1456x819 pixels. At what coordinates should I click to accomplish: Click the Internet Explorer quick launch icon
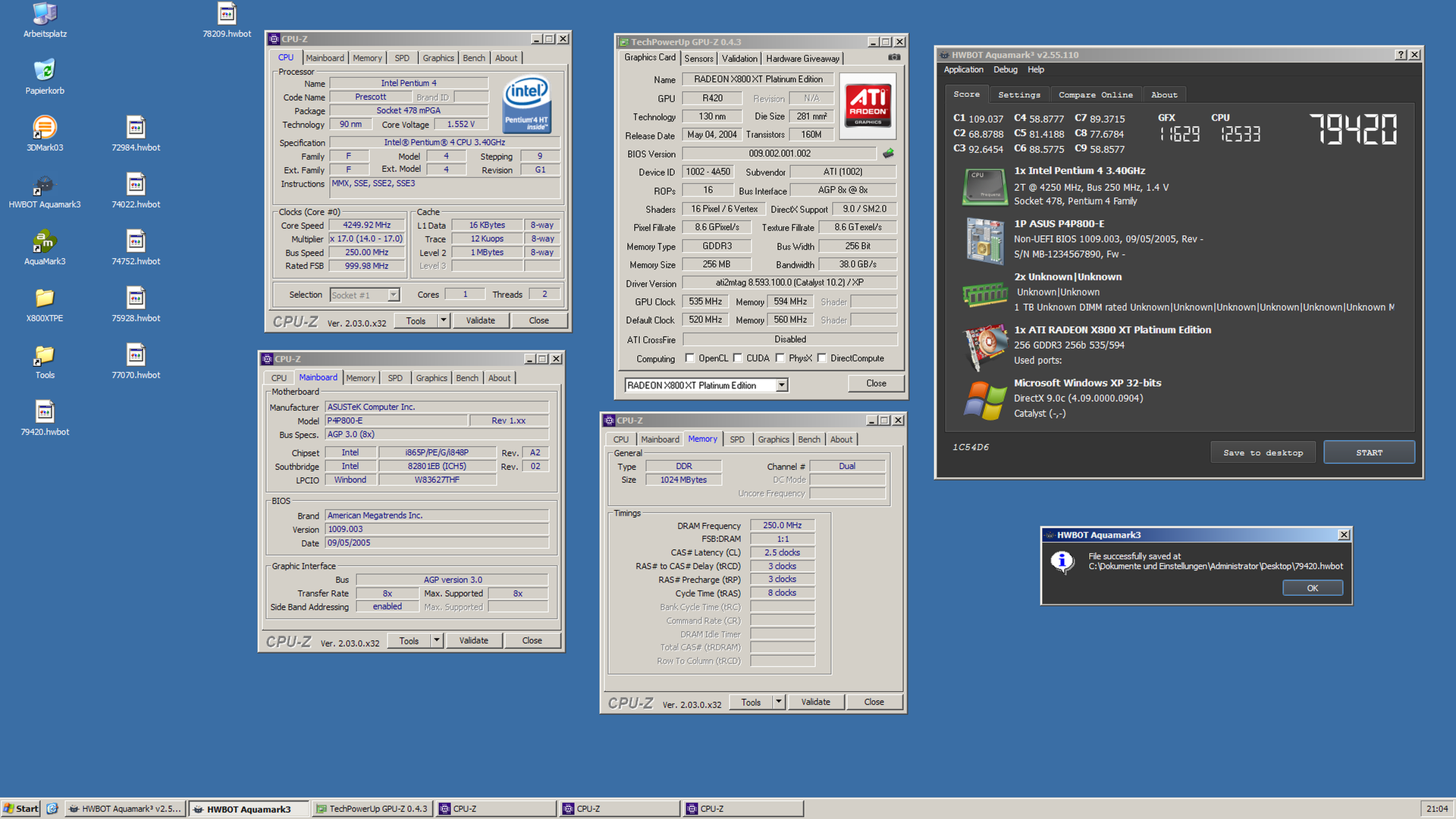(52, 808)
